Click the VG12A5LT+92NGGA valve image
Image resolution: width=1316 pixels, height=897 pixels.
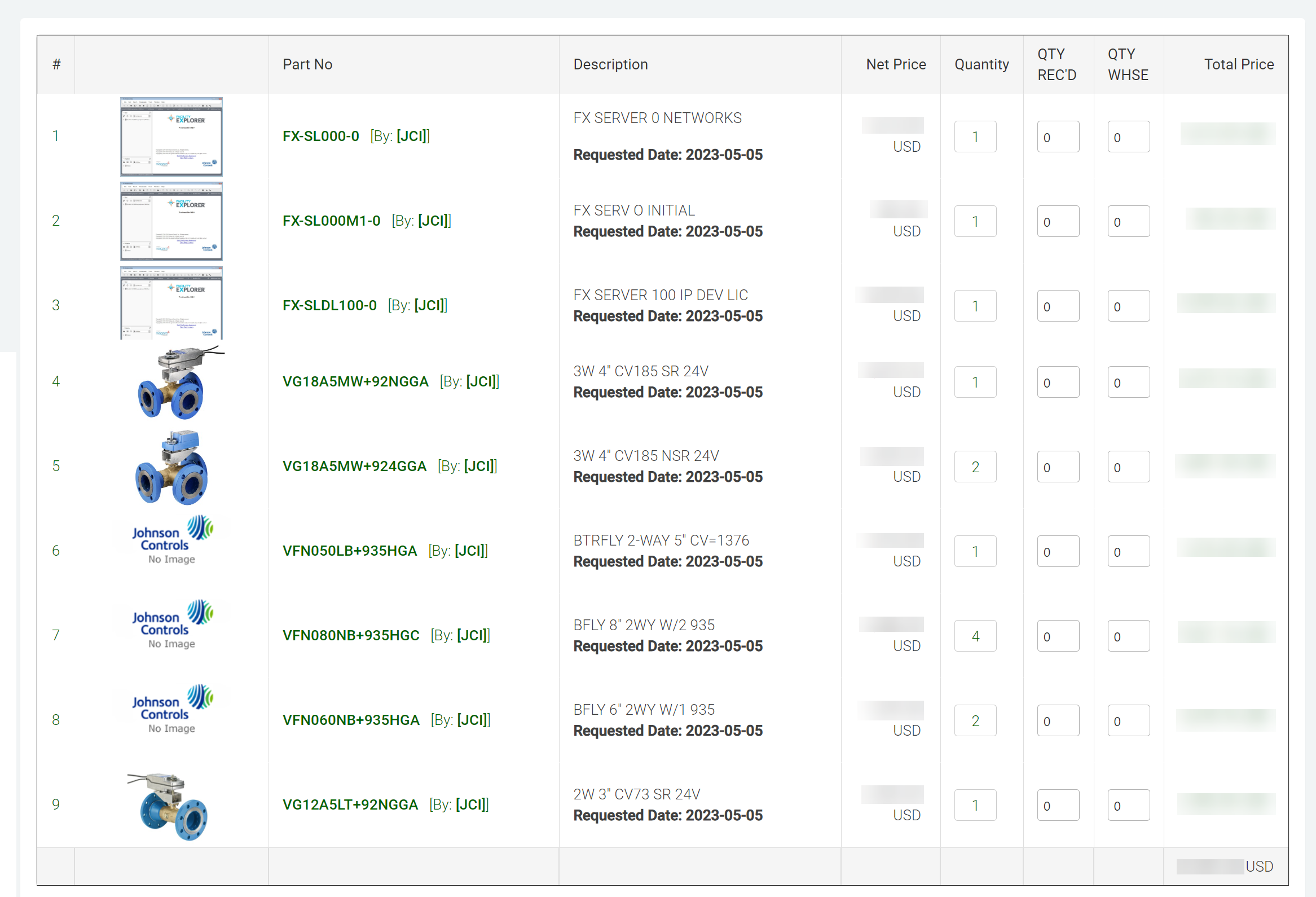tap(170, 806)
